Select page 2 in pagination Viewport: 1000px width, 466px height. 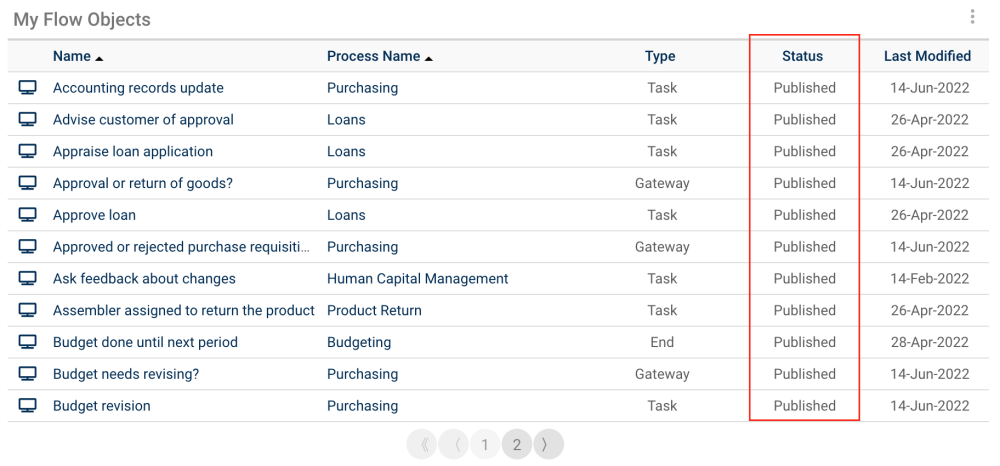[x=516, y=445]
